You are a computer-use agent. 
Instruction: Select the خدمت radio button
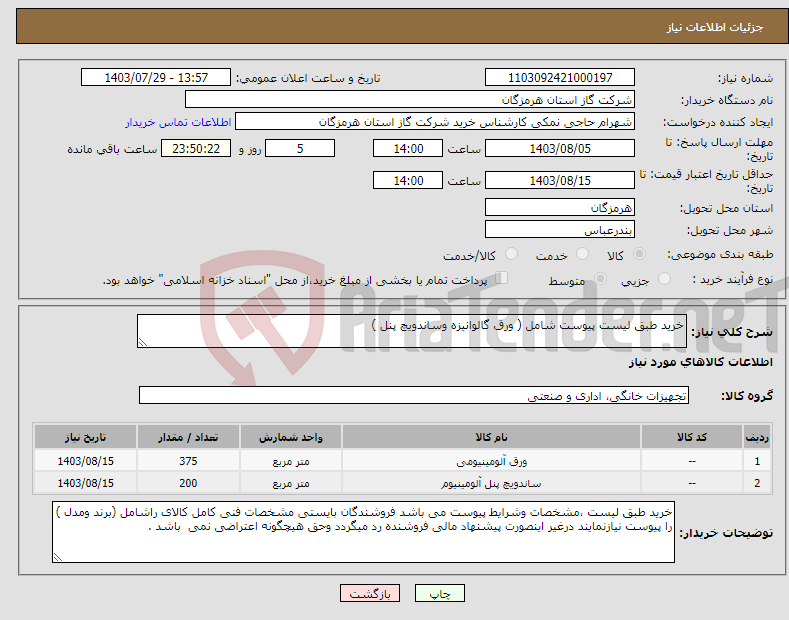(x=582, y=254)
